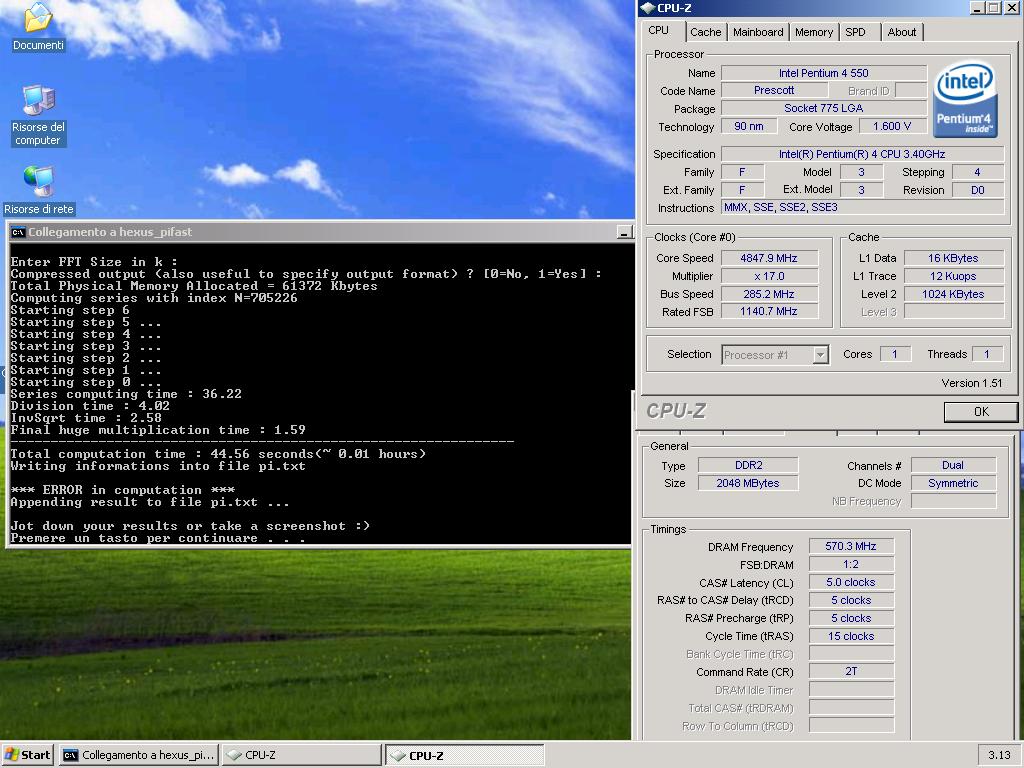Click the Version 1.51 label

pyautogui.click(x=972, y=383)
